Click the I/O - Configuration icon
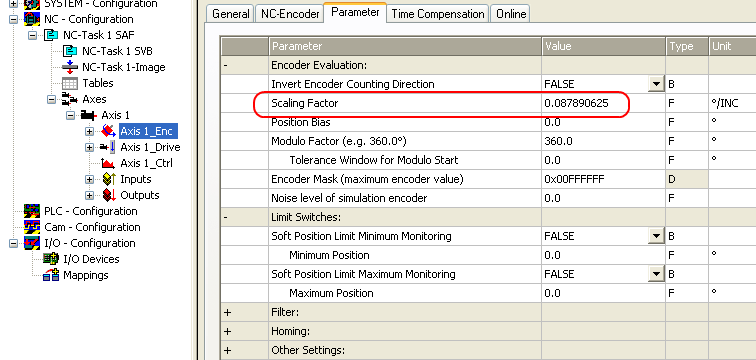The image size is (756, 360). 32,243
